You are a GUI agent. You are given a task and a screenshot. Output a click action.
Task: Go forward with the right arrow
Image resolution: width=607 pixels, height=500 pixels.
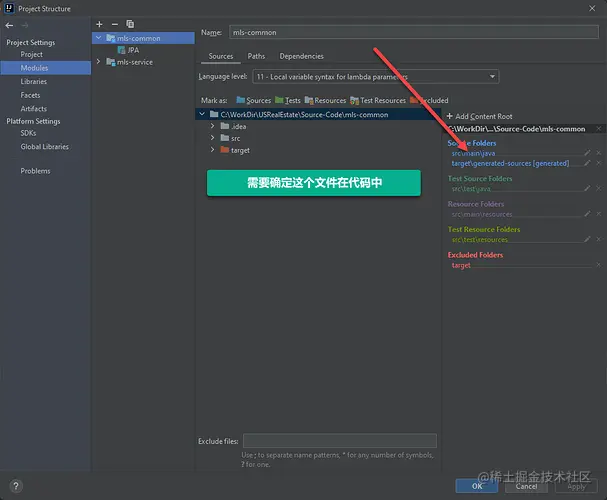click(25, 25)
